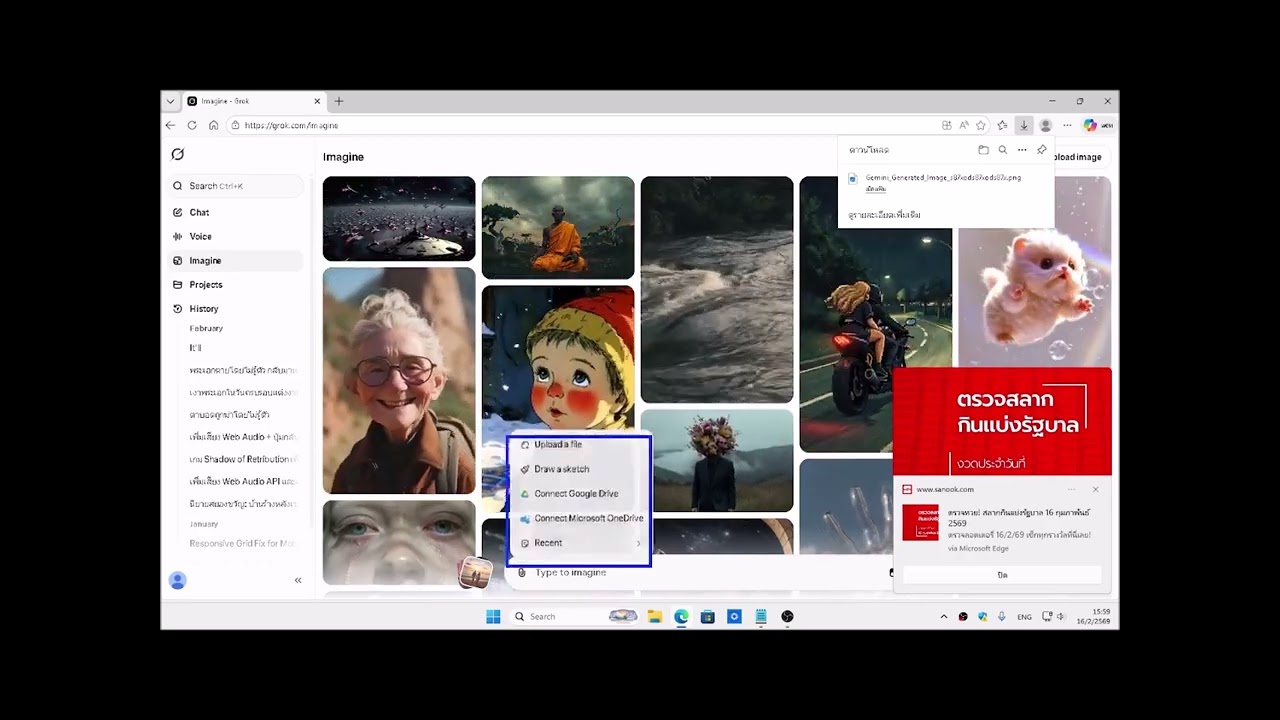Select Imagine in the sidebar
The image size is (1280, 720).
click(x=237, y=260)
